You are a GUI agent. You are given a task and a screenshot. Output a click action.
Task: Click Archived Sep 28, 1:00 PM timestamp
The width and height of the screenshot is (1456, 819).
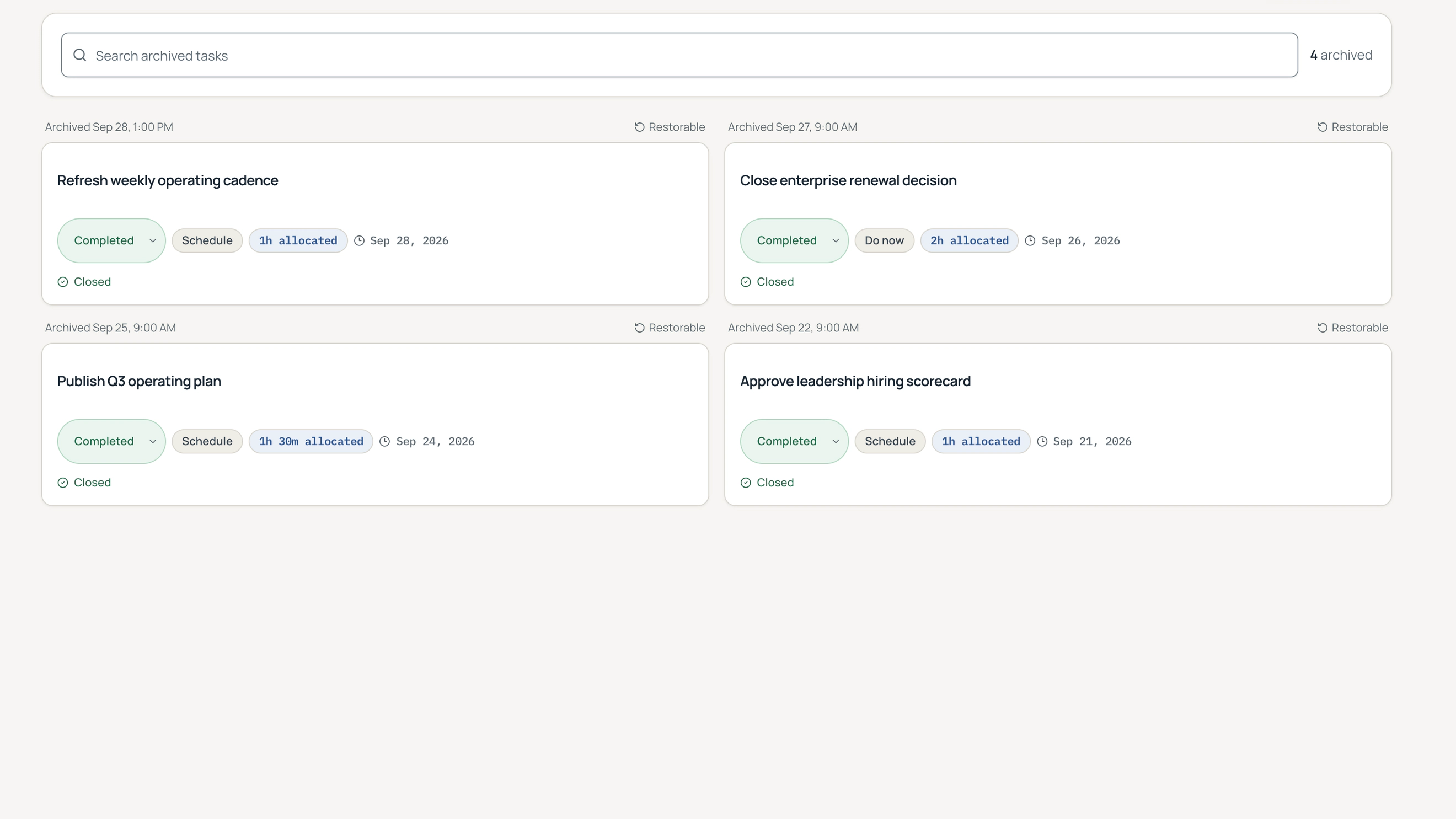(109, 127)
